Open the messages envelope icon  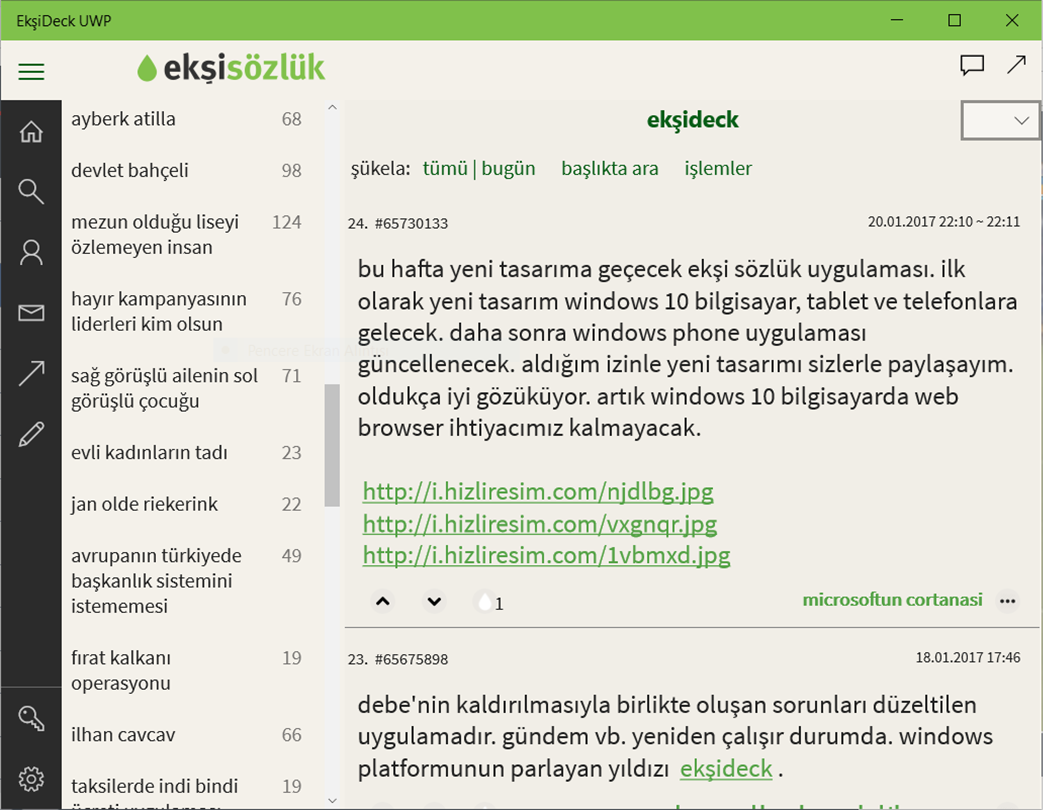tap(31, 313)
